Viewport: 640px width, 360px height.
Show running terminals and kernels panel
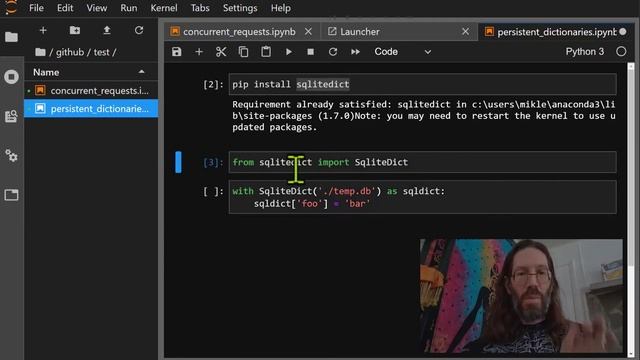11,77
